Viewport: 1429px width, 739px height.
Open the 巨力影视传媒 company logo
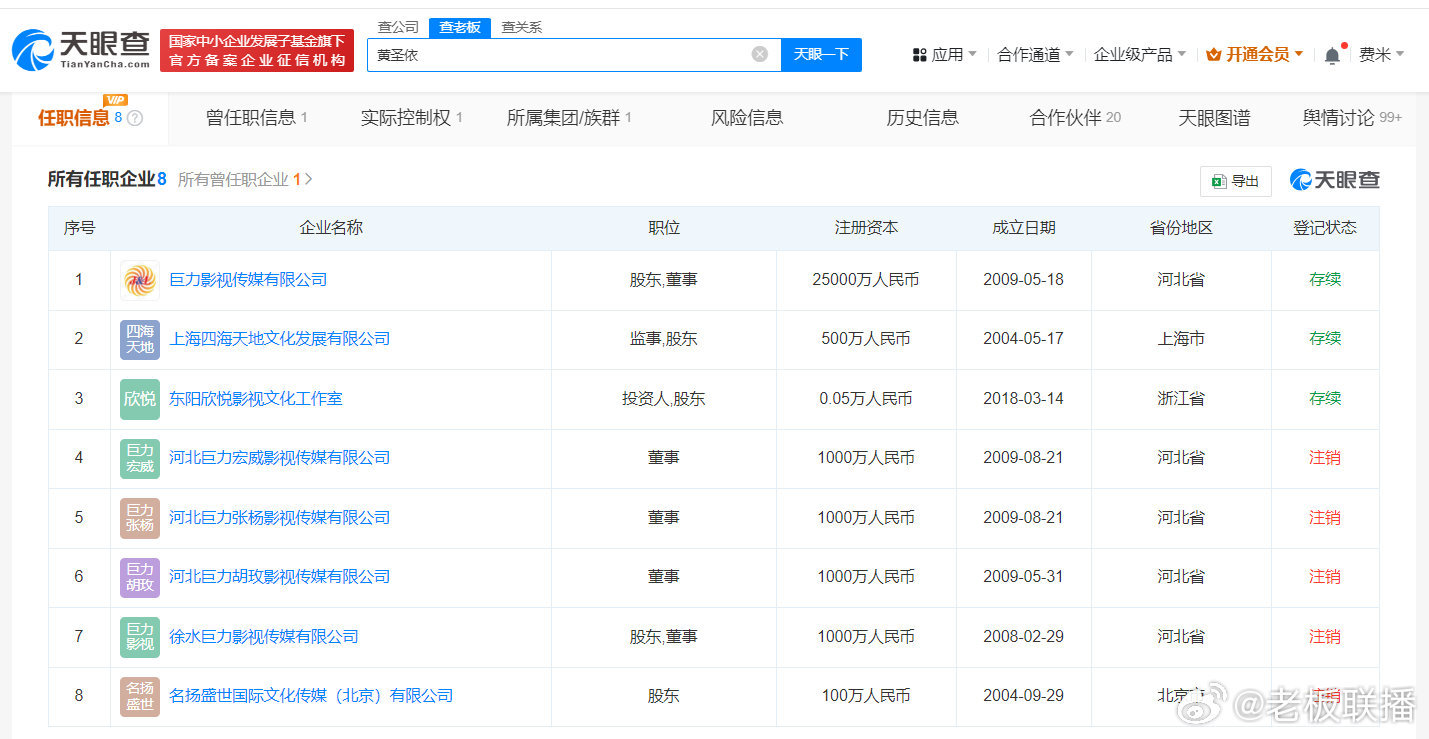[140, 280]
